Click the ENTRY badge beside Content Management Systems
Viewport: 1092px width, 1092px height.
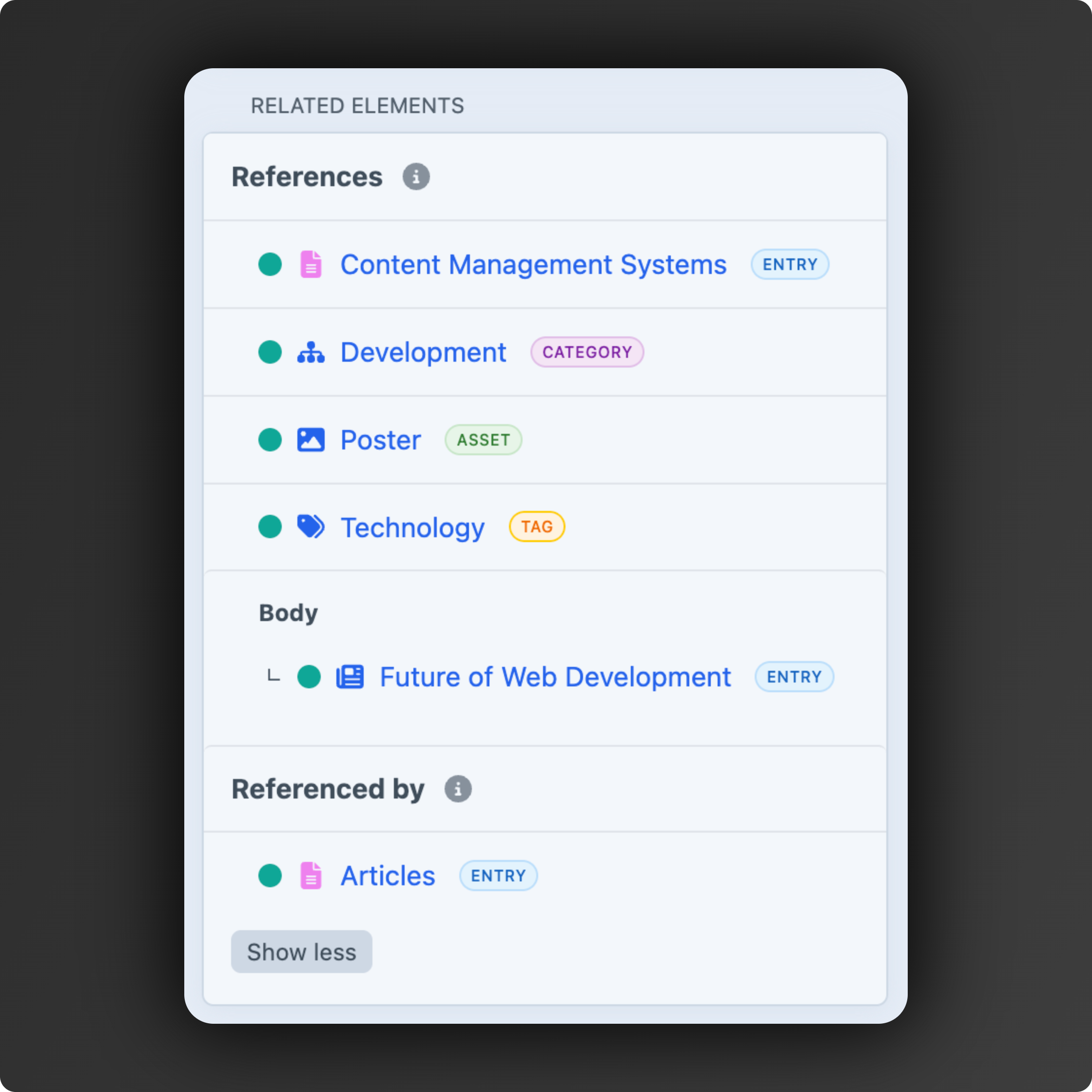(x=790, y=264)
